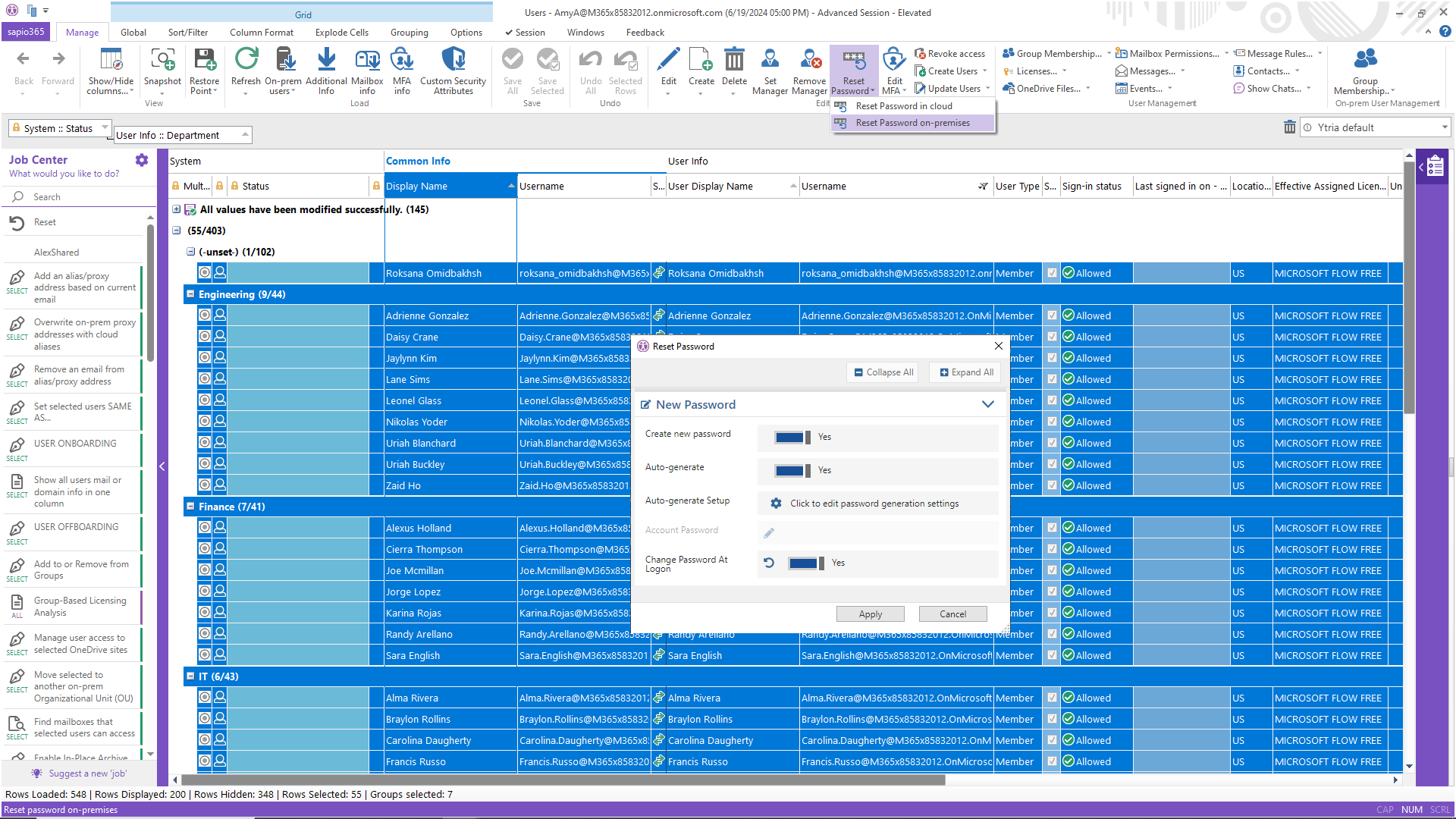Click Cancel in Reset Password dialog
Image resolution: width=1456 pixels, height=819 pixels.
(952, 614)
